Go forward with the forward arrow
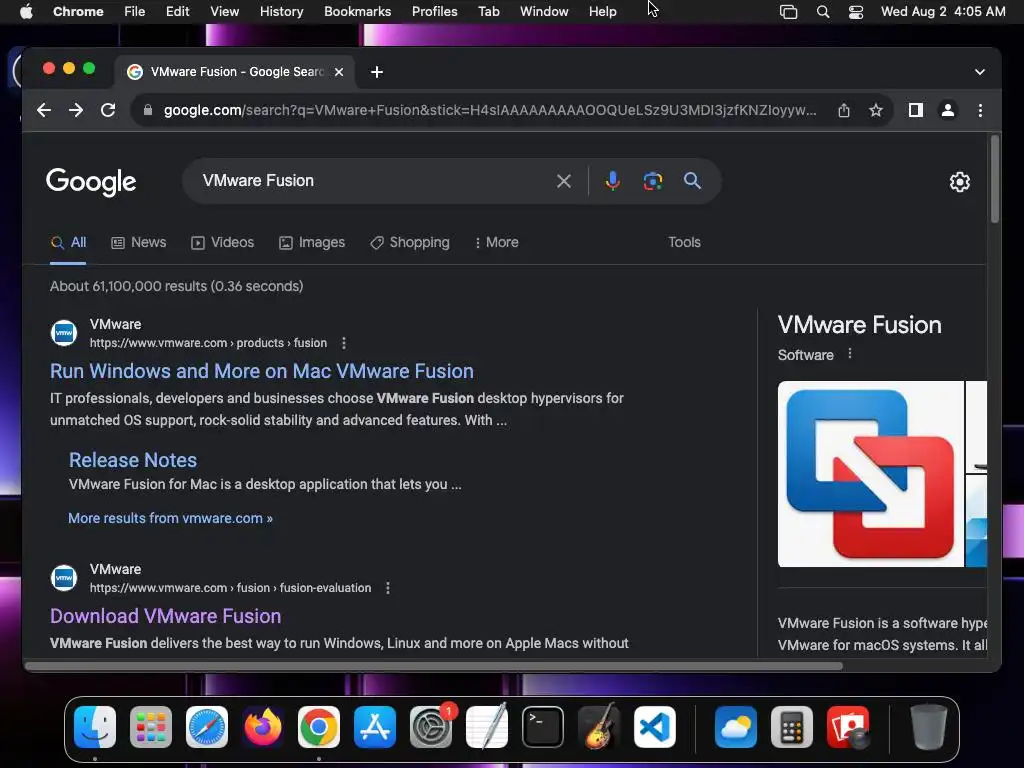The width and height of the screenshot is (1024, 768). click(76, 110)
